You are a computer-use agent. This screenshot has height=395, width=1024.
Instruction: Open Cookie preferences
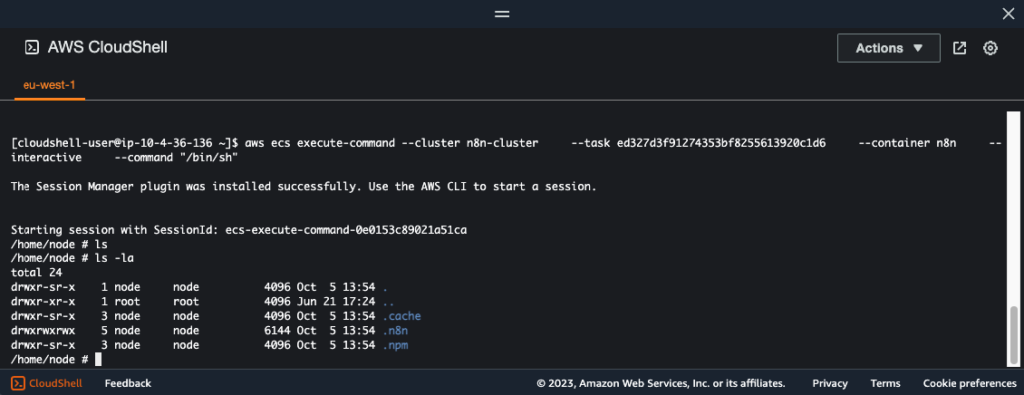[969, 383]
